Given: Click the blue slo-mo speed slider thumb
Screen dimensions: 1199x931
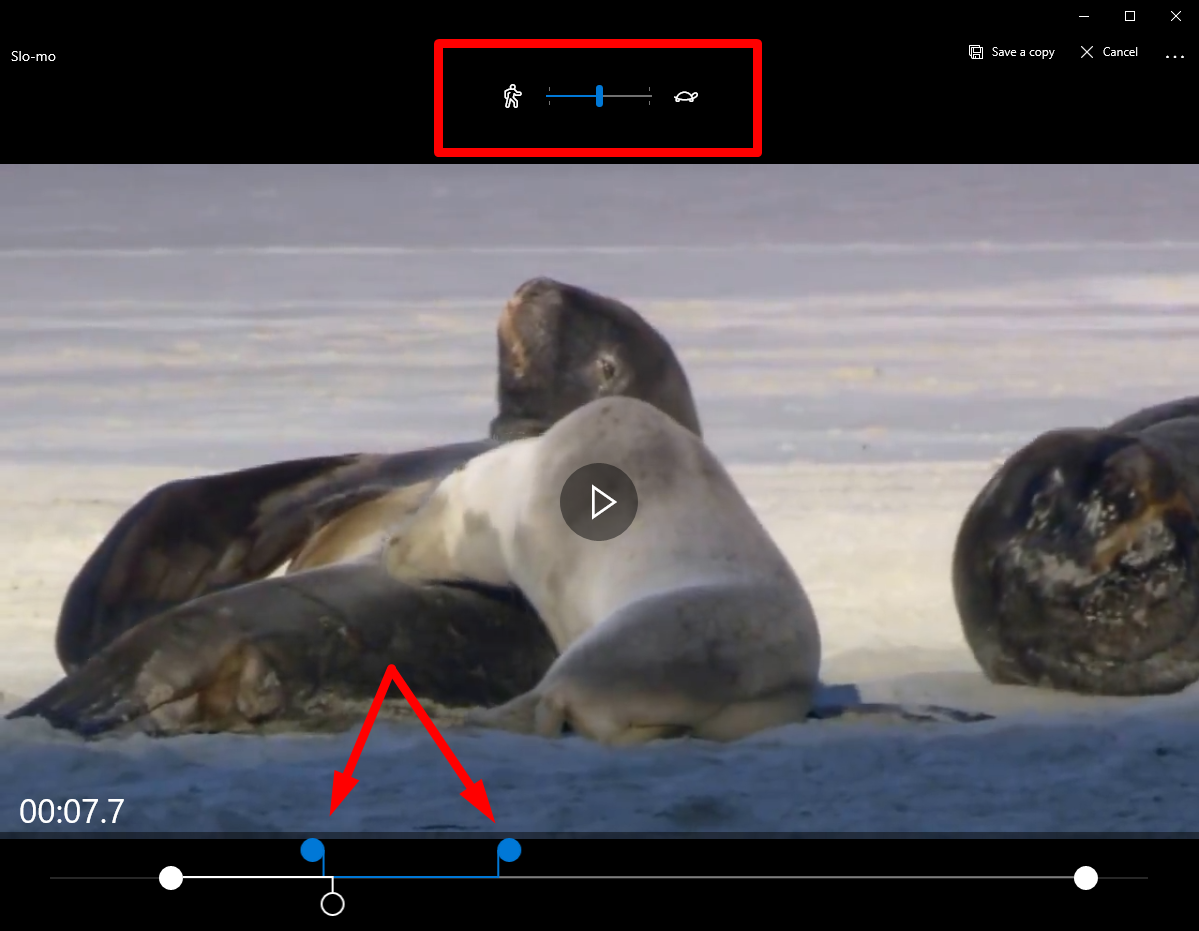Looking at the screenshot, I should [x=600, y=96].
